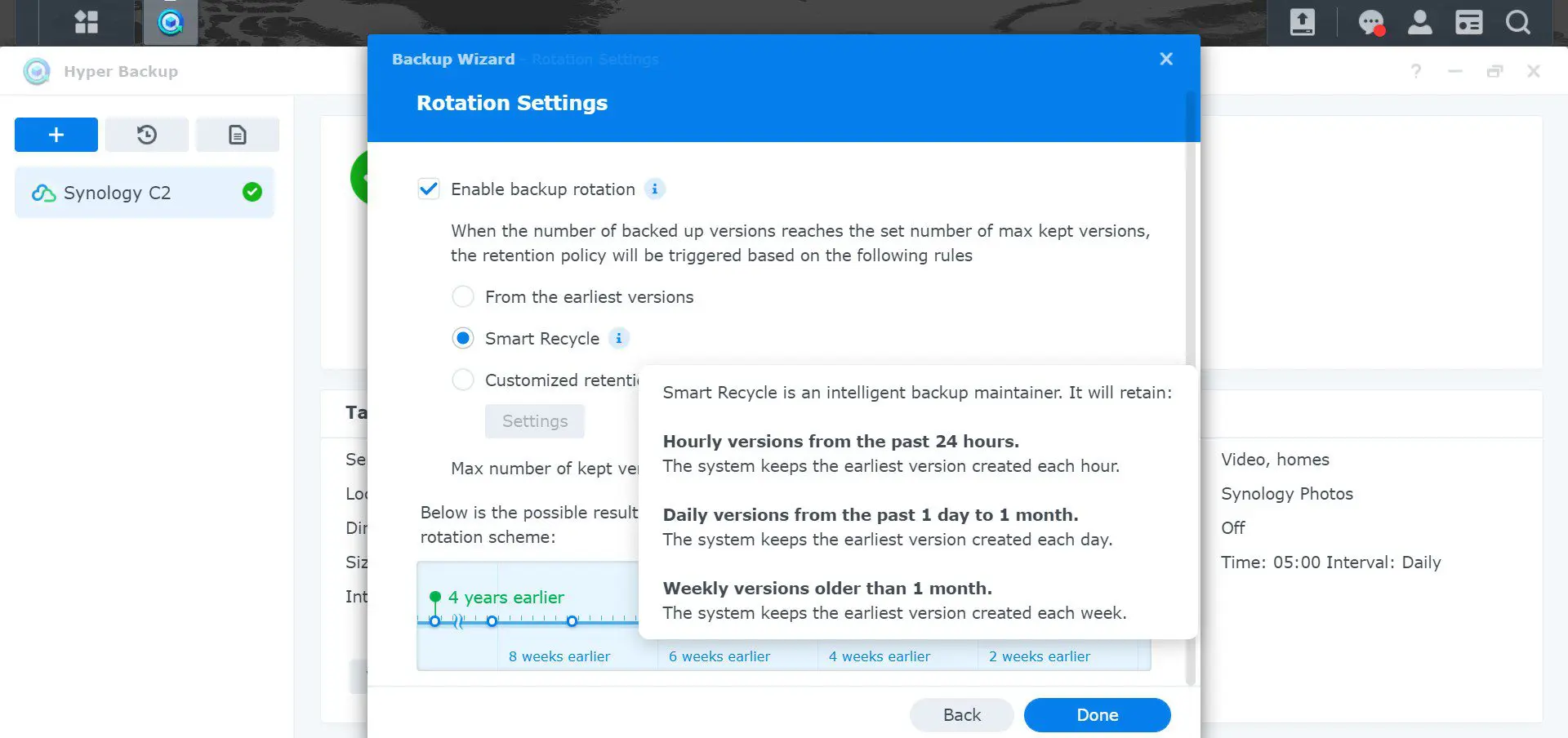The width and height of the screenshot is (1568, 738).
Task: Create a new backup task with plus button
Action: [x=56, y=135]
